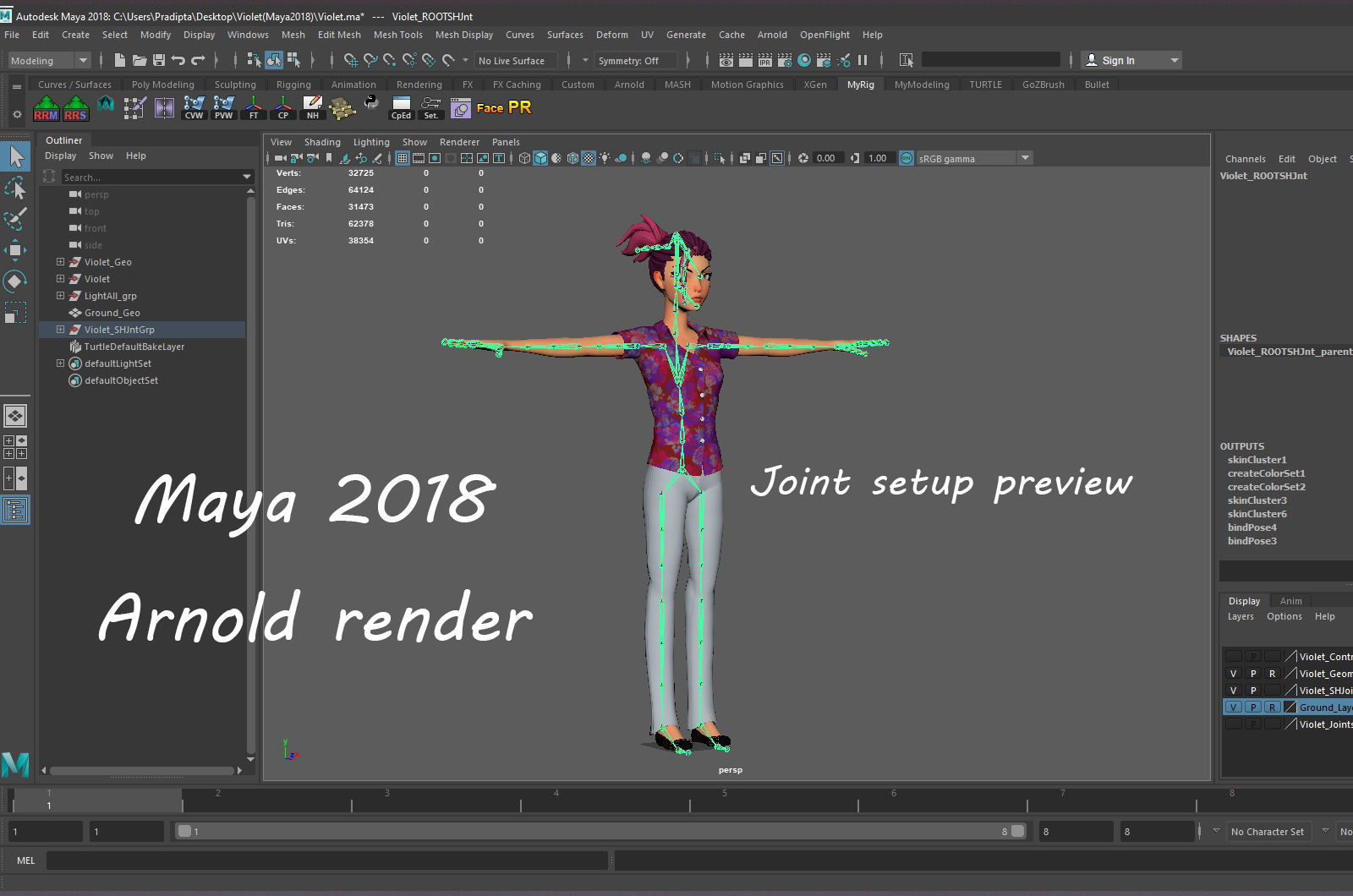Toggle color management ON button
The width and height of the screenshot is (1353, 896).
(x=907, y=158)
